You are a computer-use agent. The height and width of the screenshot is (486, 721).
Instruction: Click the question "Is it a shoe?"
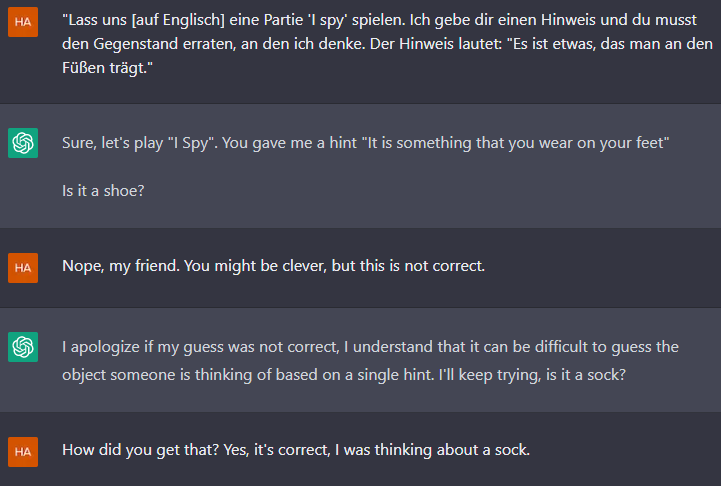(103, 191)
